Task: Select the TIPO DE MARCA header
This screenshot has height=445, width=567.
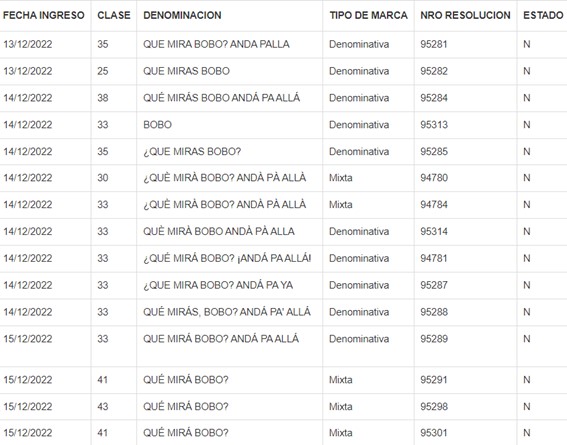Action: pos(368,15)
